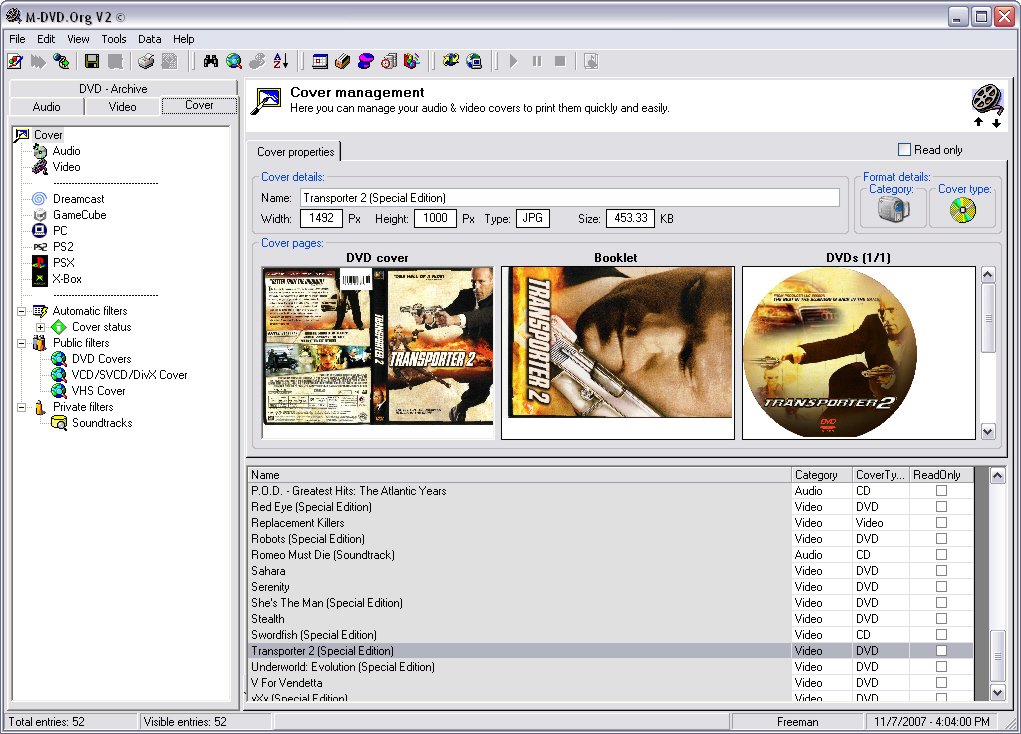Click the Cover management header icon
Screen dimensions: 1021x734
[266, 101]
